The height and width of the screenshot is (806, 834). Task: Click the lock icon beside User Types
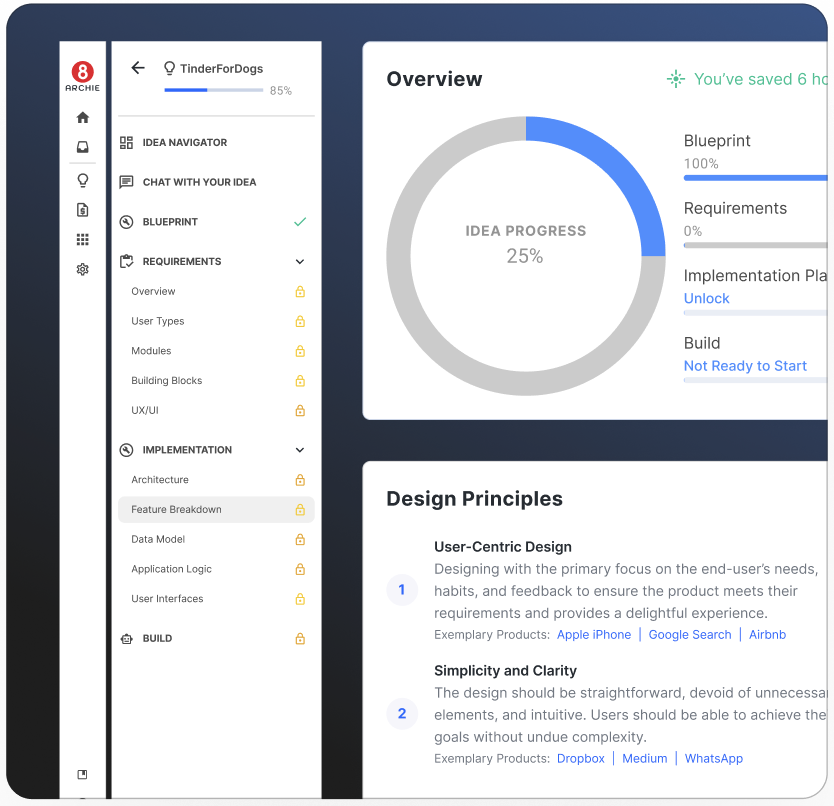pos(299,321)
